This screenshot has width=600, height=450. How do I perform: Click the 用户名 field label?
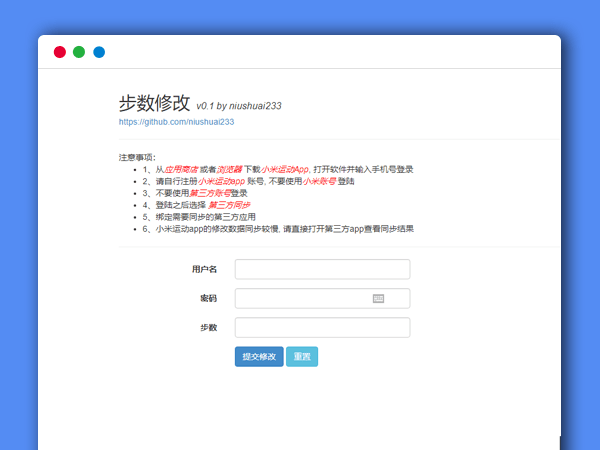pyautogui.click(x=204, y=269)
